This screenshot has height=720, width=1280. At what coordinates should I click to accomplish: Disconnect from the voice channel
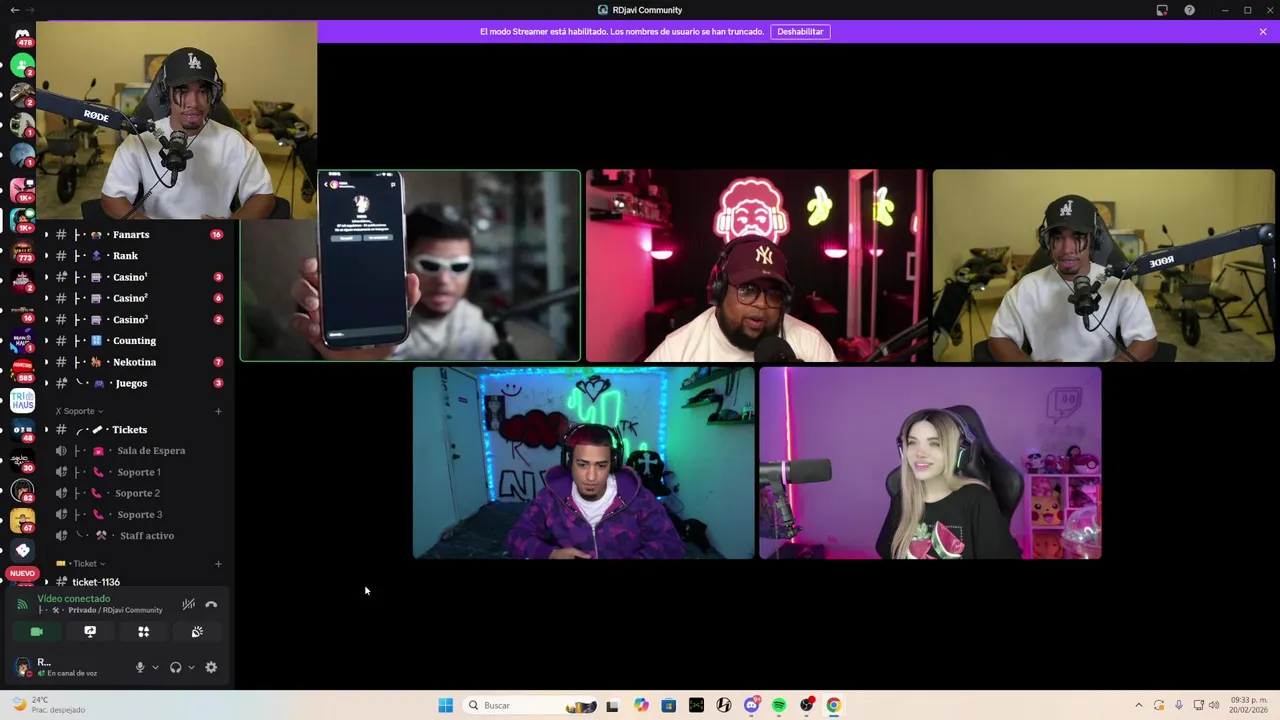211,604
